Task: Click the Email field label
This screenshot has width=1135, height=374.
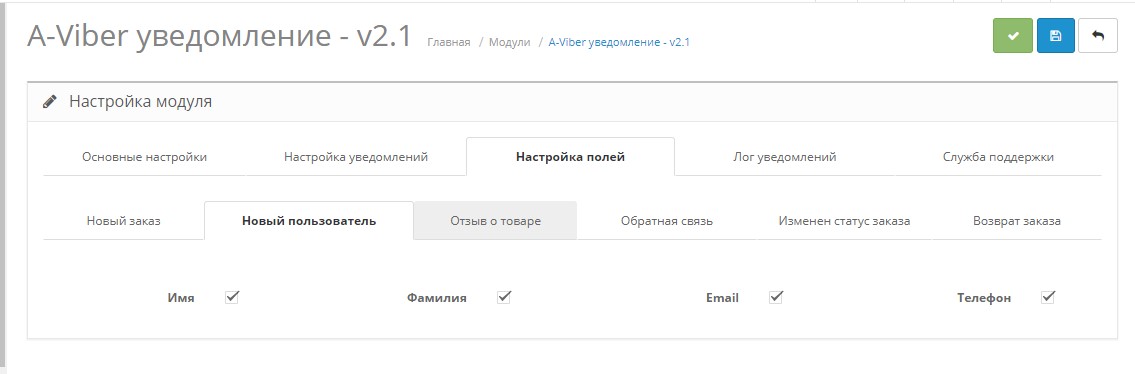Action: 722,298
